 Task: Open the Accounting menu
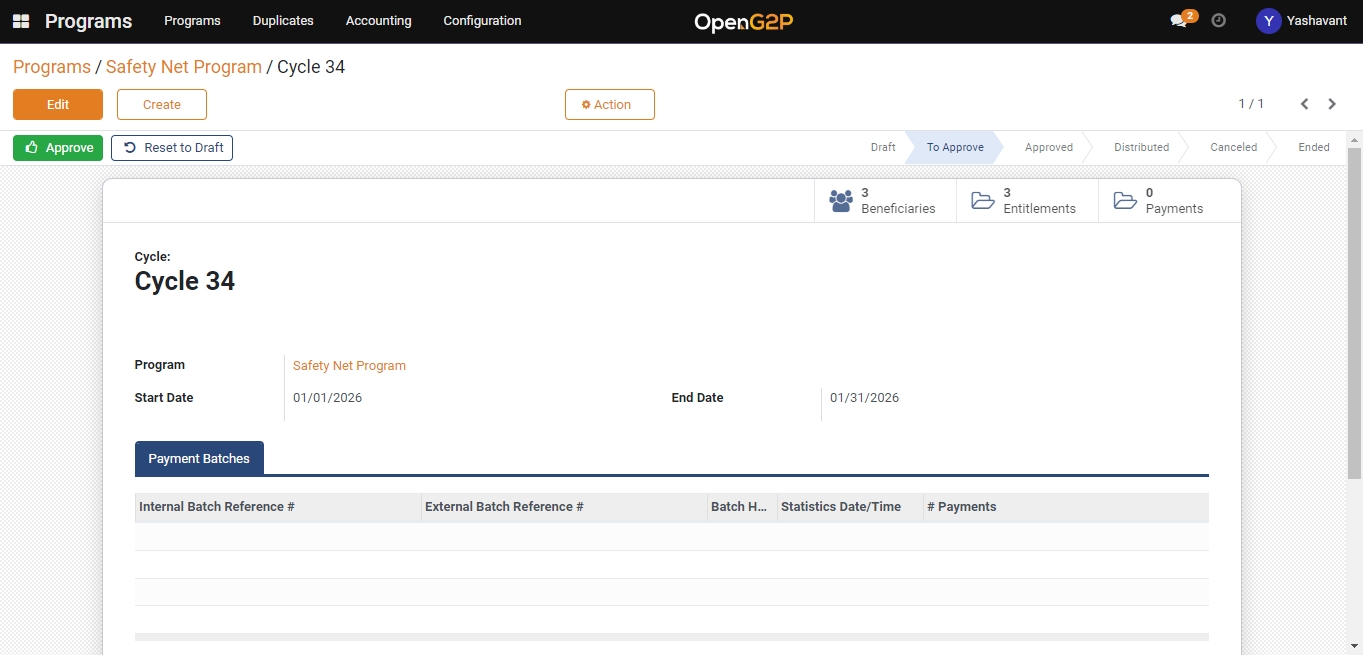pyautogui.click(x=378, y=21)
